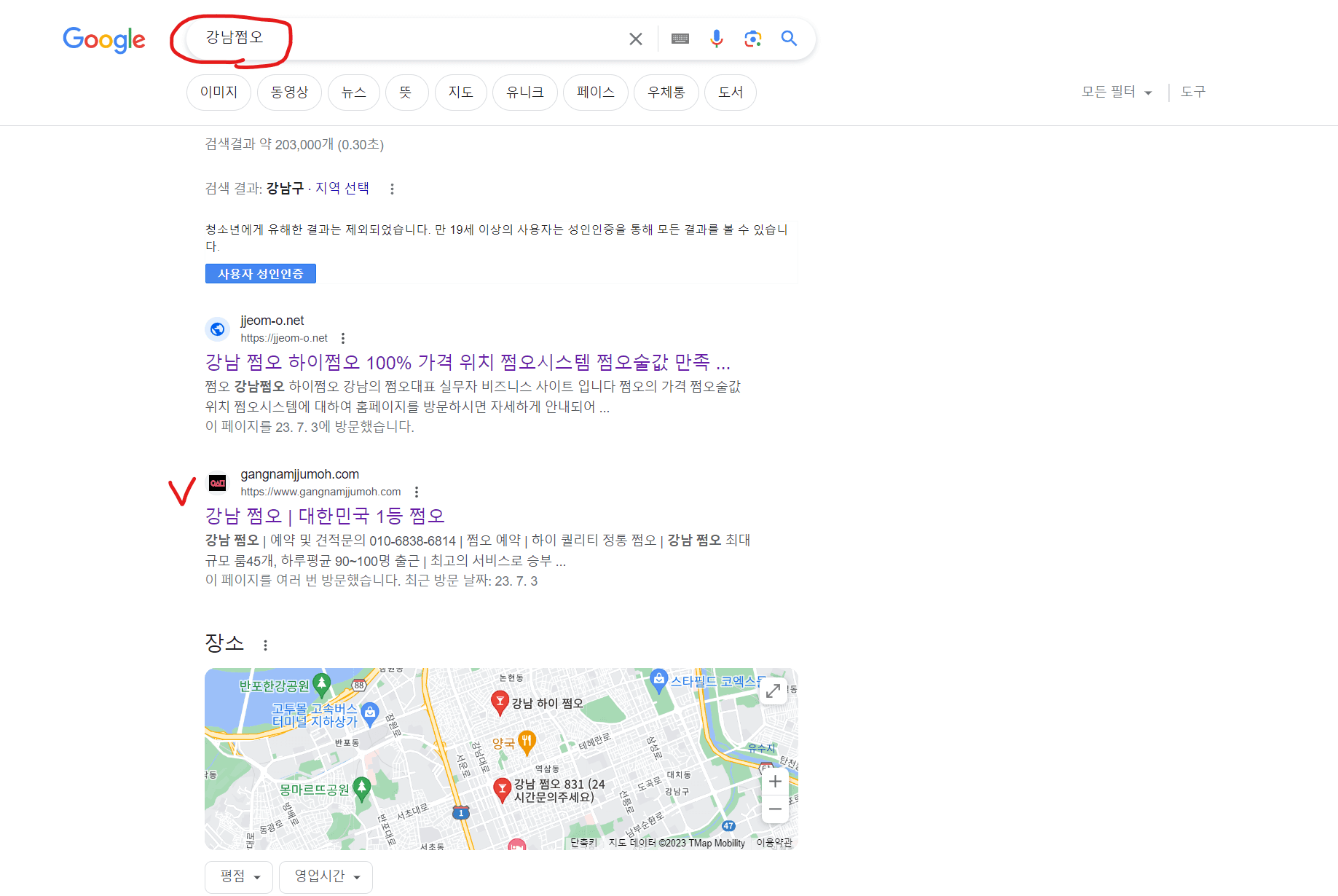1338x896 pixels.
Task: Clear the search box with the X icon
Action: coord(636,39)
